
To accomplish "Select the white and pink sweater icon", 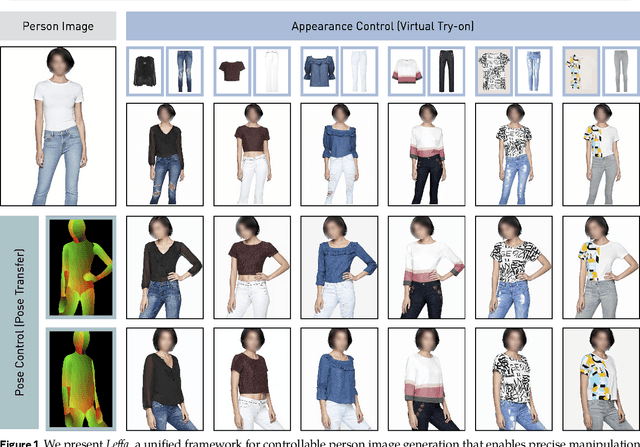I will coord(405,72).
